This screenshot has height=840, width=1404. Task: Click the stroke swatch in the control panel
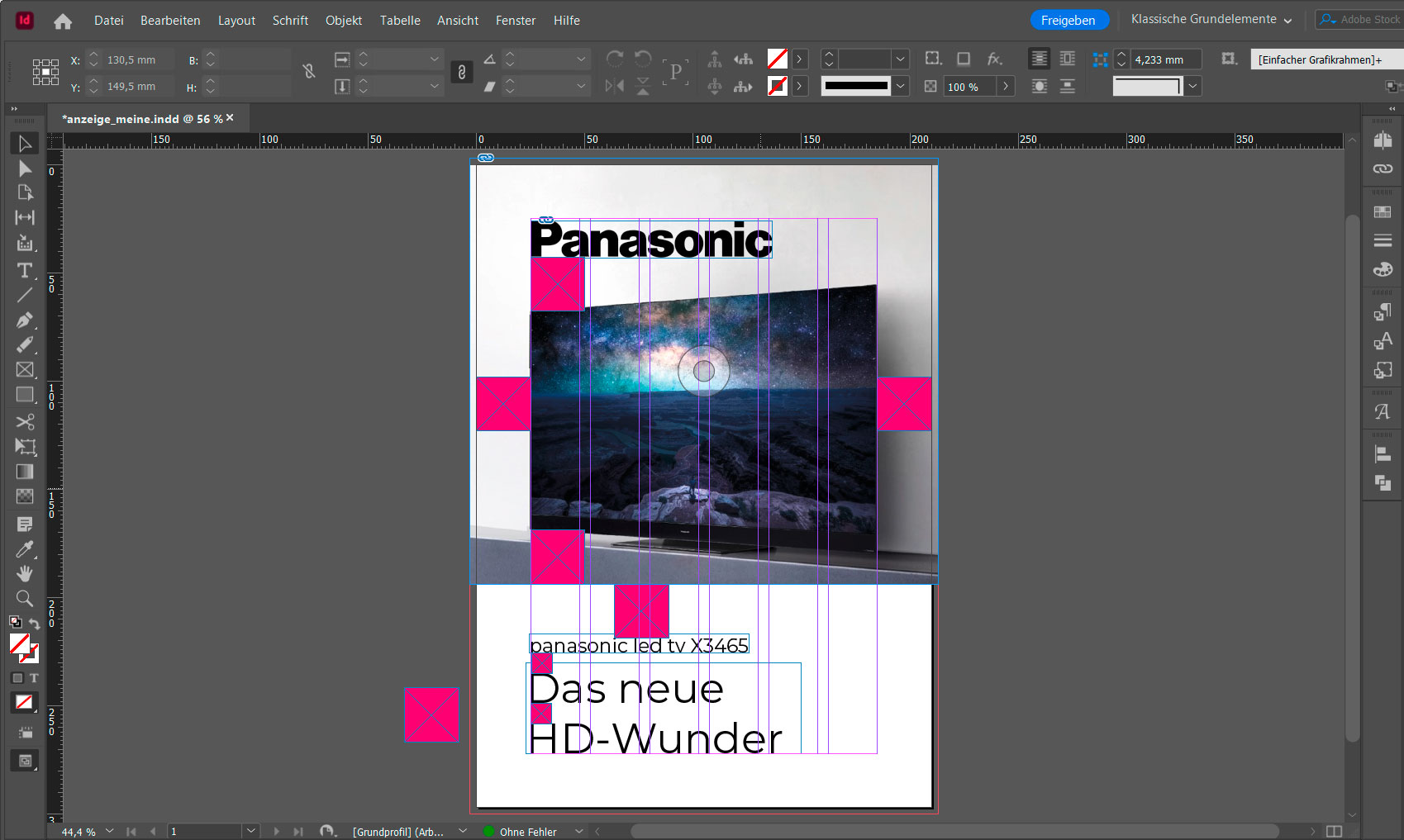tap(777, 86)
